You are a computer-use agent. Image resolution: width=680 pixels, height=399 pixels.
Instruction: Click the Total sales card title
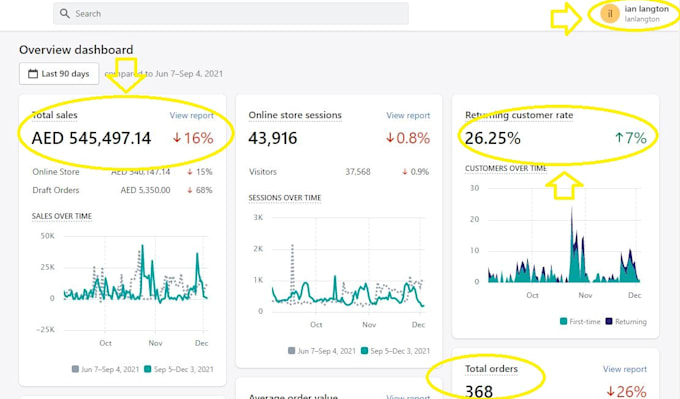(x=55, y=115)
